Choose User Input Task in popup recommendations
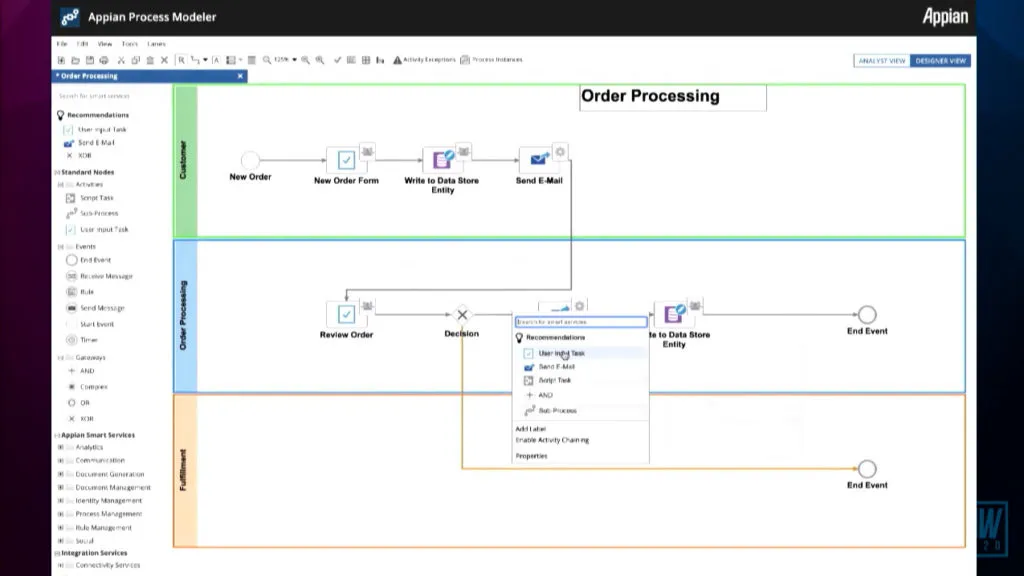The height and width of the screenshot is (576, 1024). coord(581,353)
